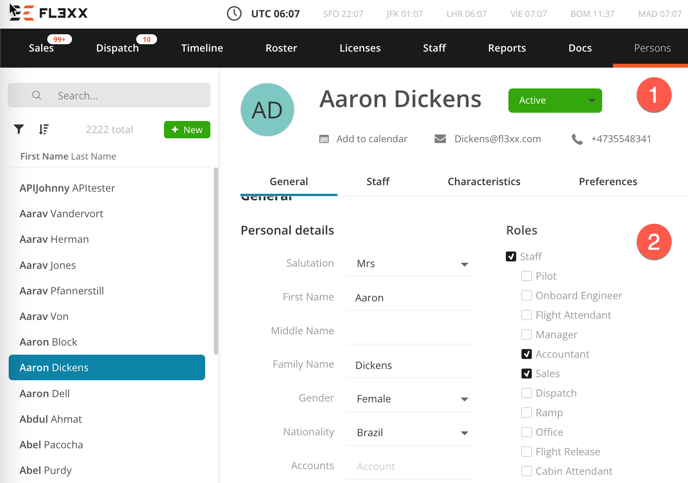Click the Accounts input field
Screen dimensions: 688x483
pos(410,466)
